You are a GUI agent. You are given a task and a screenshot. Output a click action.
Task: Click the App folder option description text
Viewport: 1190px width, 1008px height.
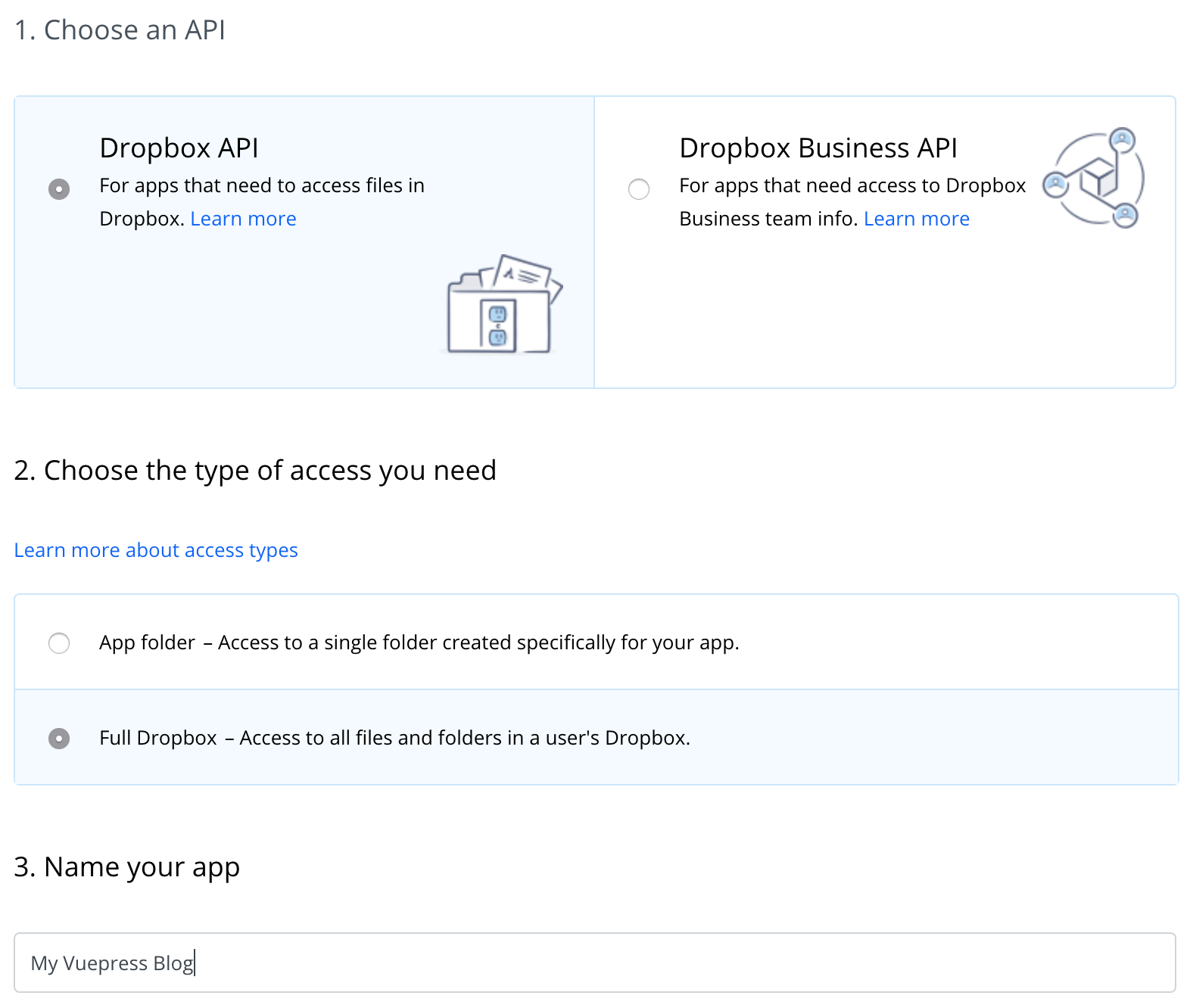pos(419,642)
